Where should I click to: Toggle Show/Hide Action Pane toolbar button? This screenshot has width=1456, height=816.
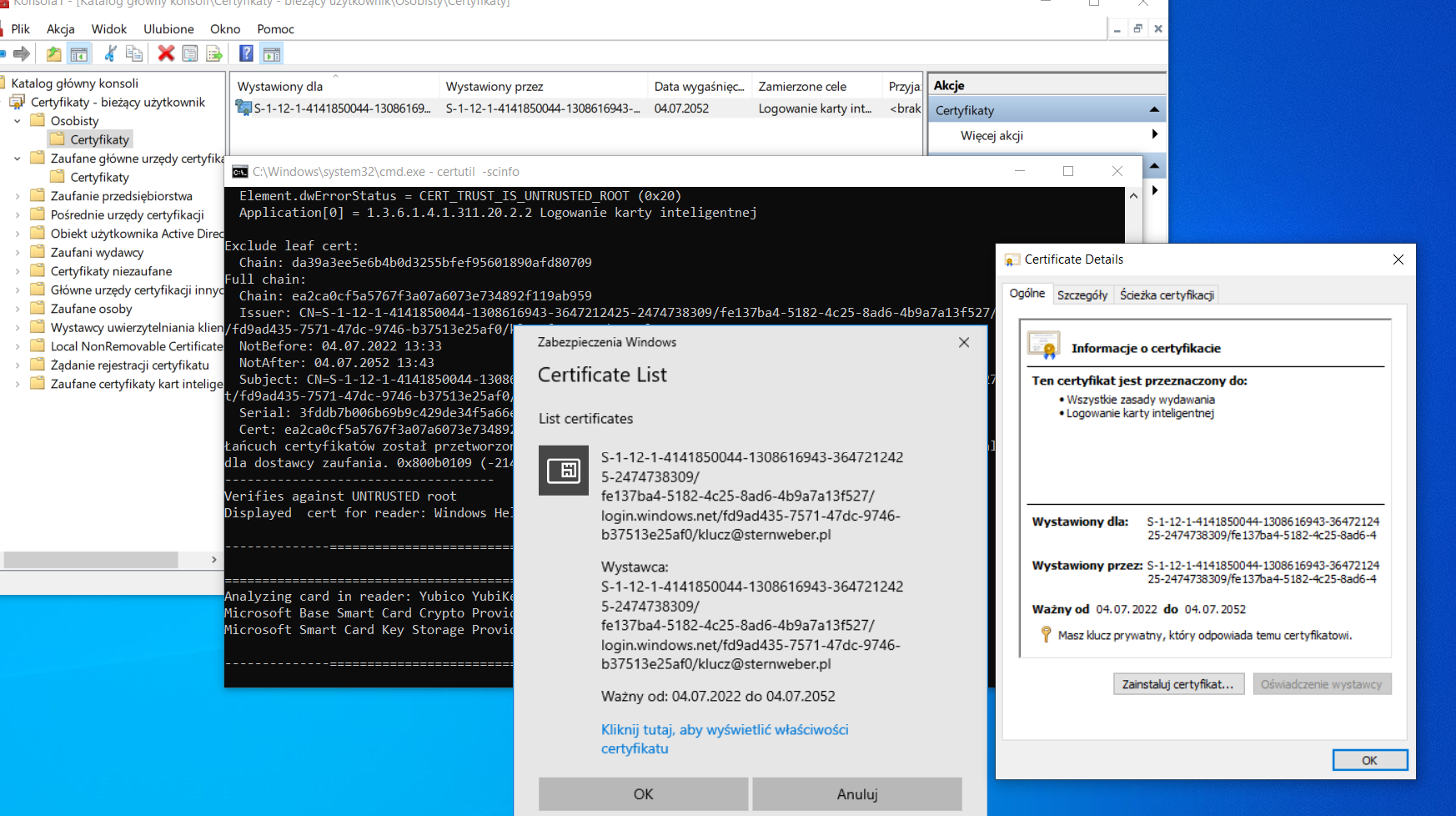pos(272,54)
